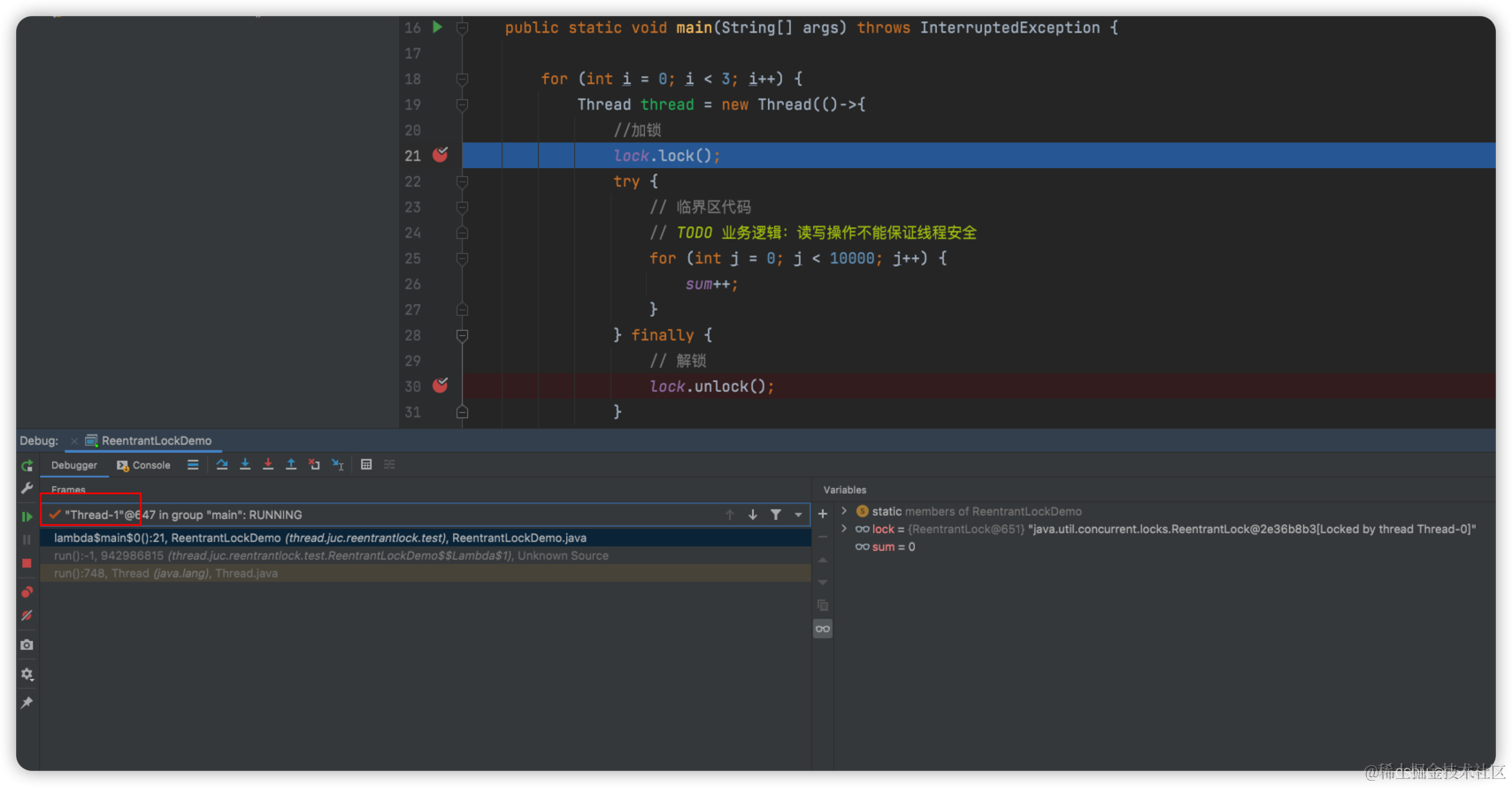This screenshot has width=1512, height=787.
Task: Expand lock variable node
Action: pos(844,529)
